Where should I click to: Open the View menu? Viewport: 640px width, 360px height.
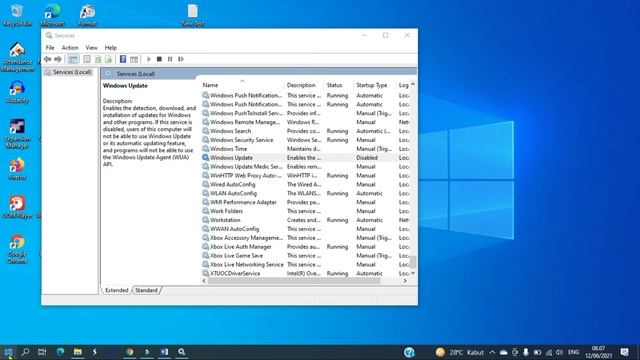coord(91,48)
